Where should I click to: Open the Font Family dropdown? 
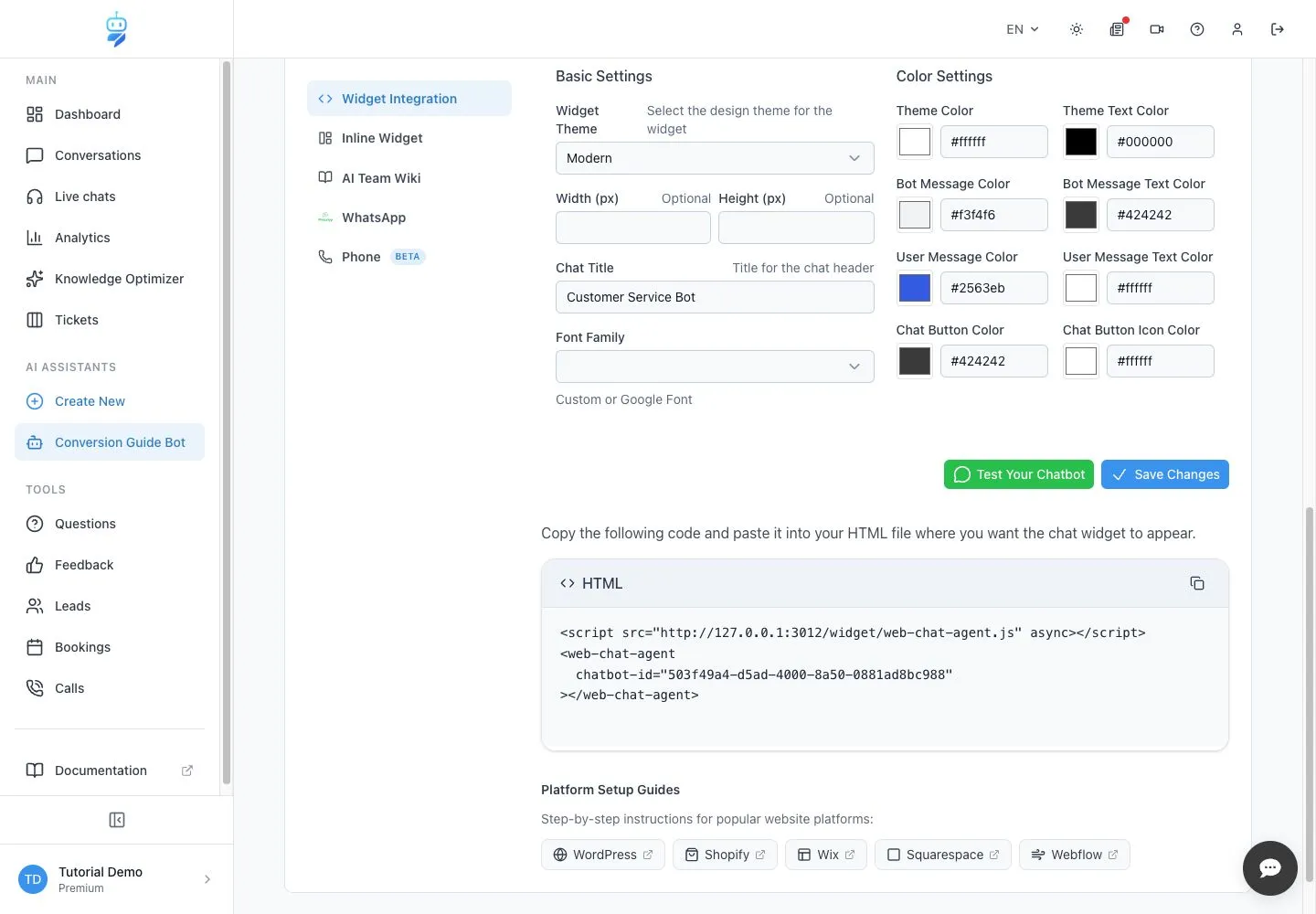tap(715, 367)
